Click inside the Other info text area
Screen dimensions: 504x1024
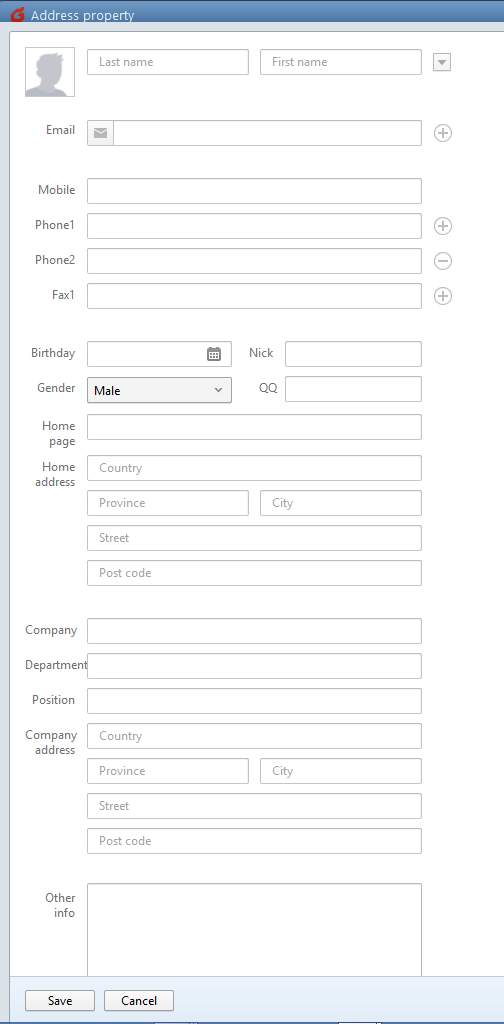click(255, 930)
